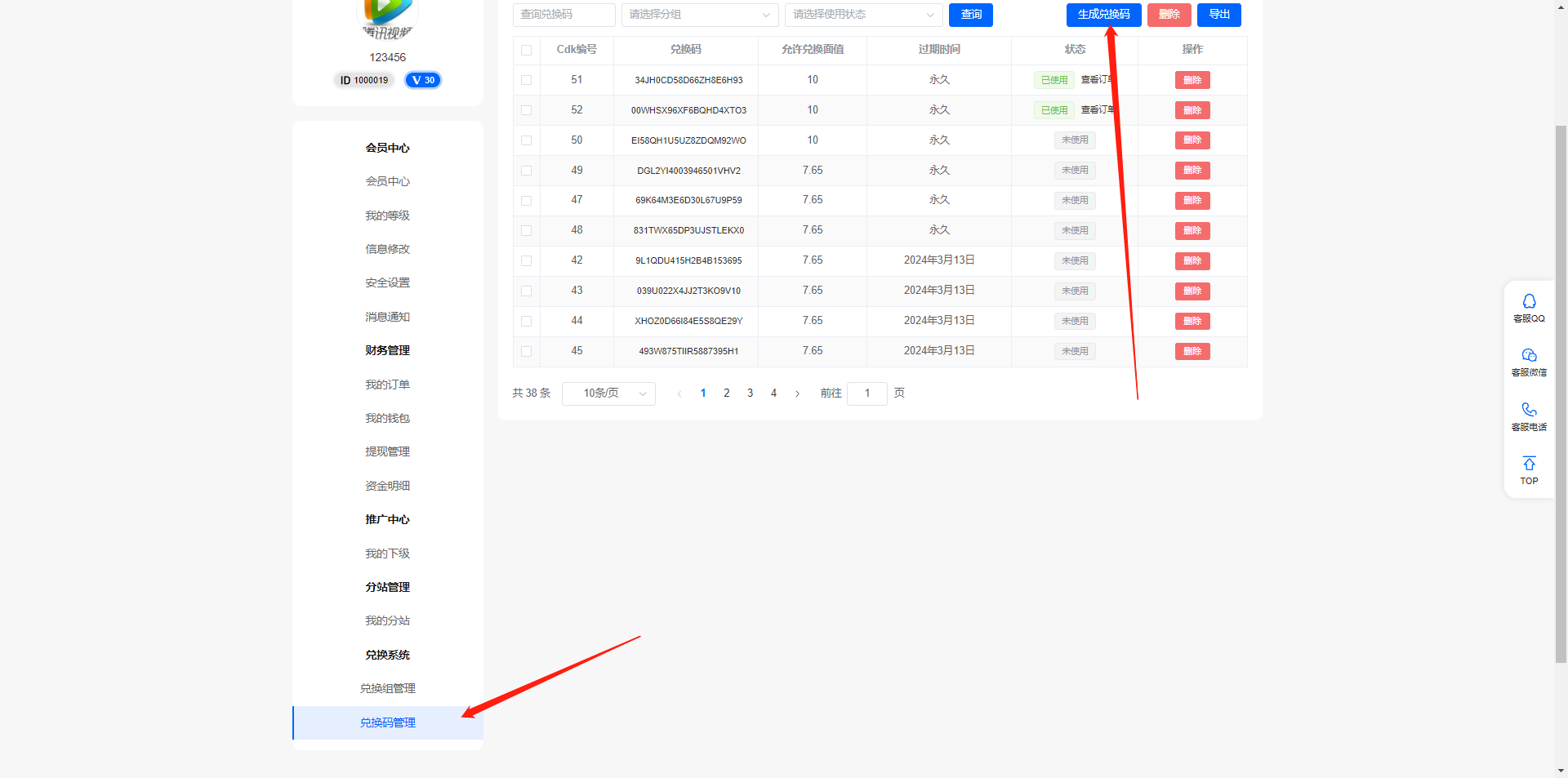The image size is (1568, 778).
Task: Click the 生成兑换码 button
Action: 1103,15
